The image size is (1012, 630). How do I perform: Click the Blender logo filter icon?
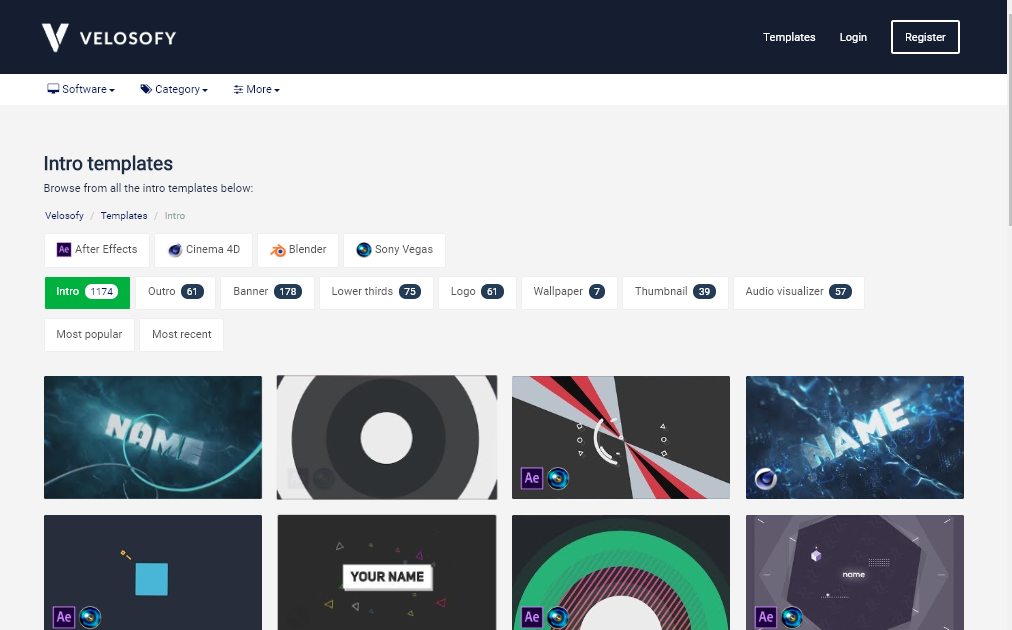(278, 250)
